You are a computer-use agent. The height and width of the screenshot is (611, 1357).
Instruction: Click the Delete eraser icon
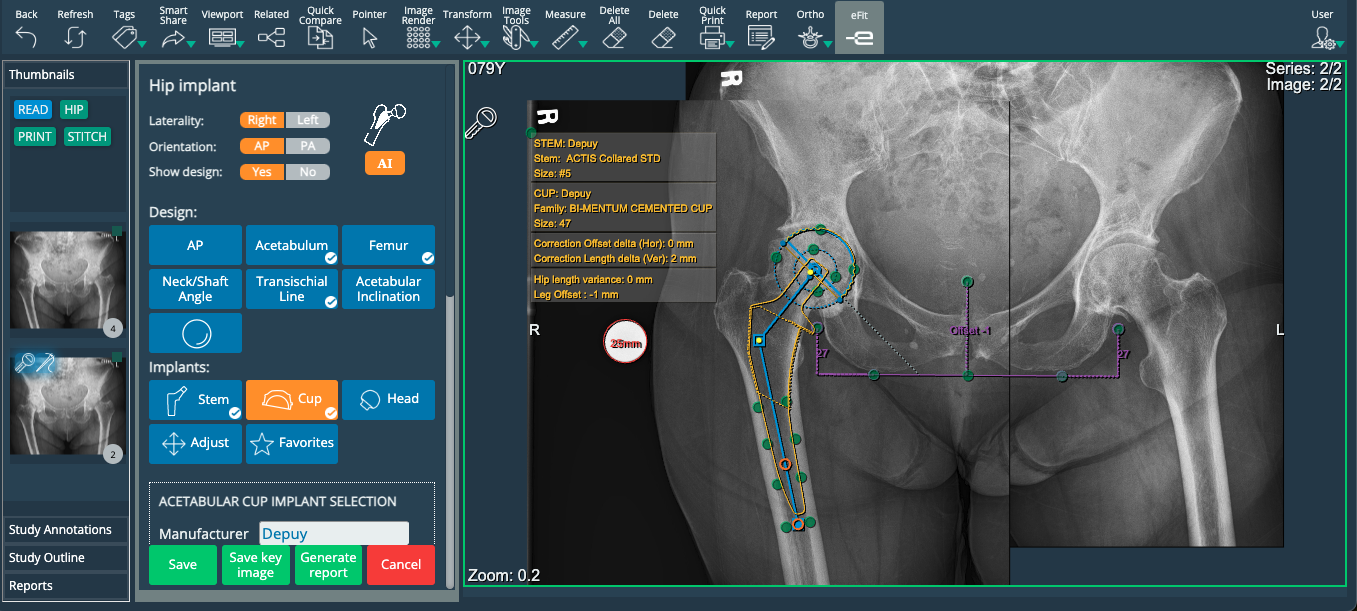662,38
